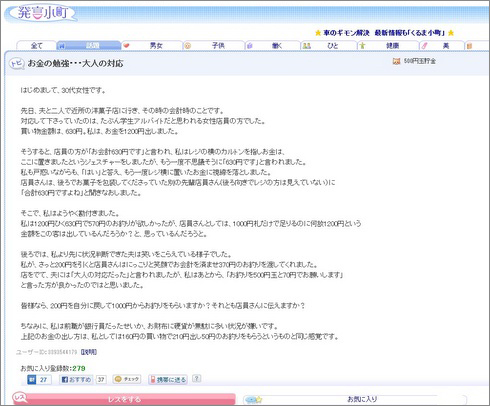Click the ユーザーID text line

click(47, 352)
